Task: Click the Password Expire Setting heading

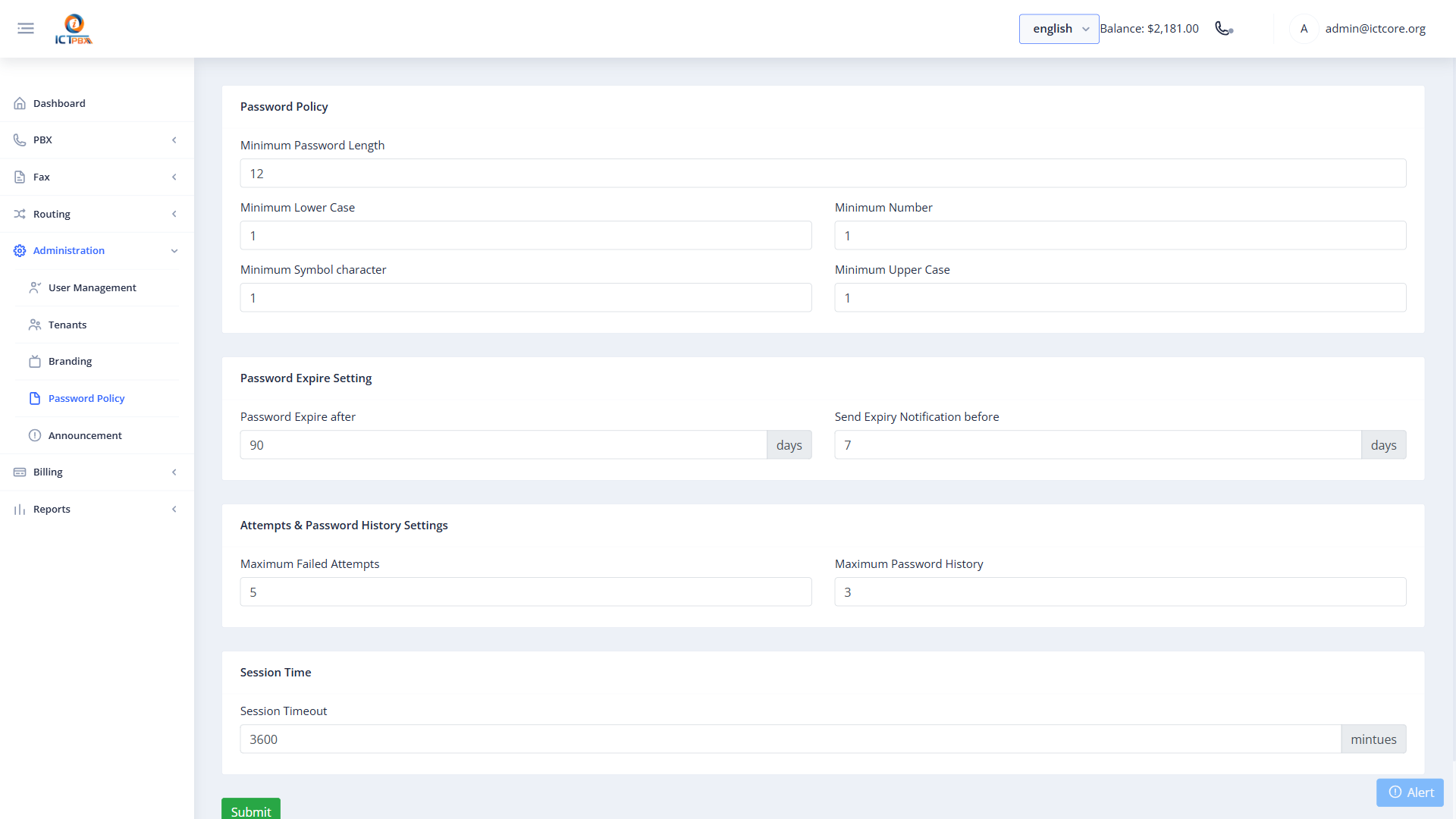Action: click(306, 378)
